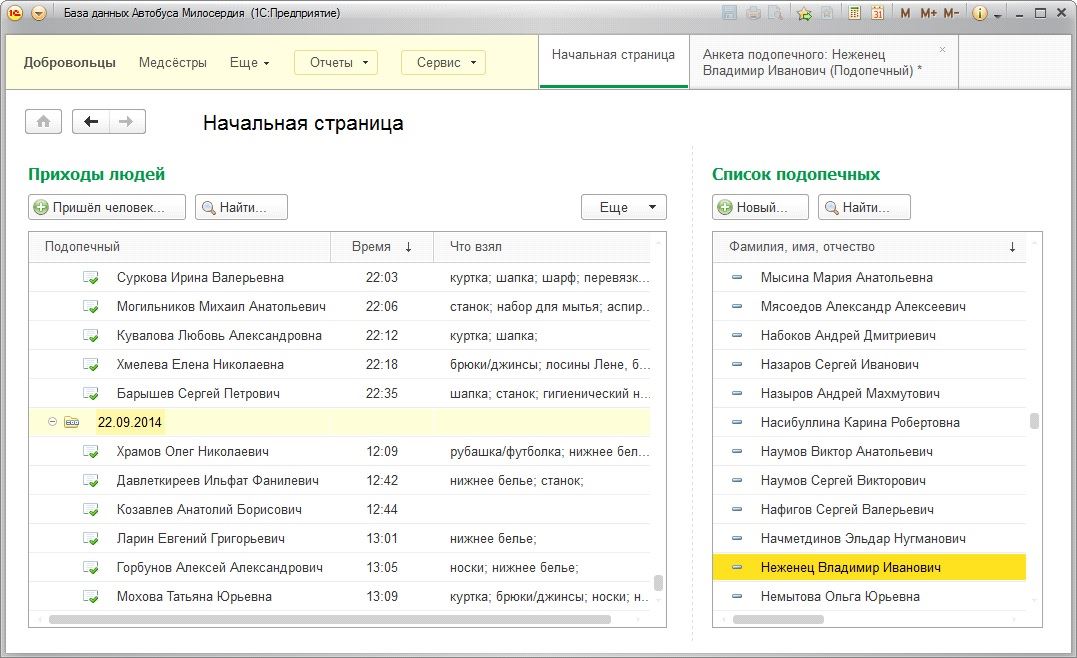Select Наумов Виктор Анатольевич in list
Viewport: 1077px width, 658px height.
(870, 451)
